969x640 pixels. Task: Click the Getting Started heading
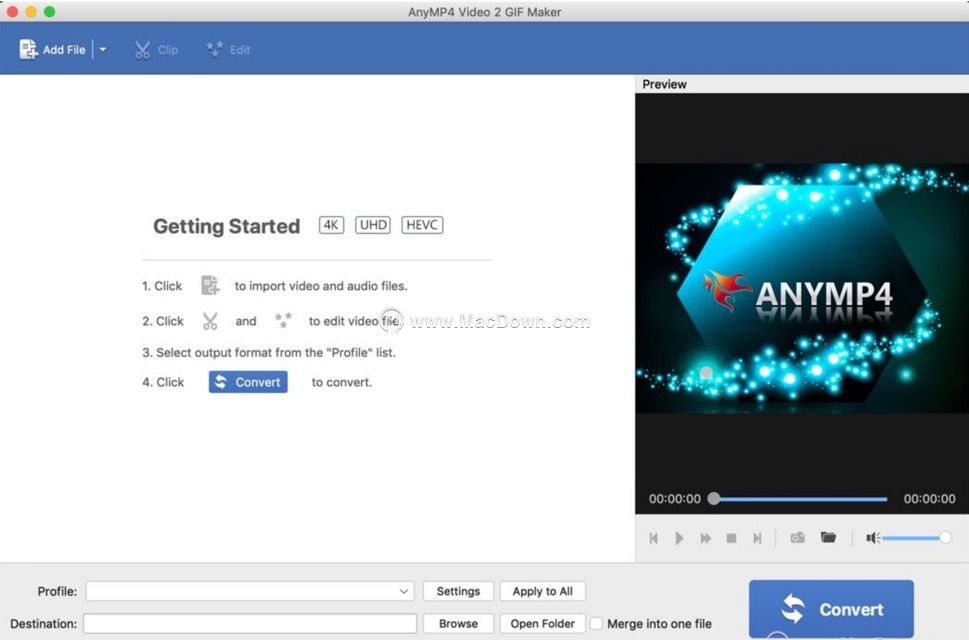point(227,226)
